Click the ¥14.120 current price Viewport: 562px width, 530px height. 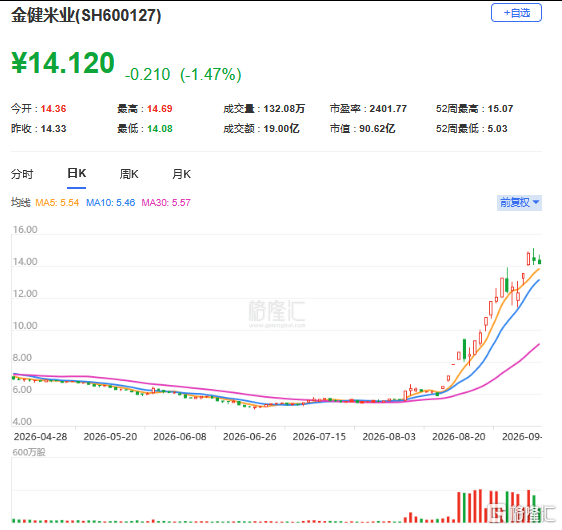(x=63, y=63)
